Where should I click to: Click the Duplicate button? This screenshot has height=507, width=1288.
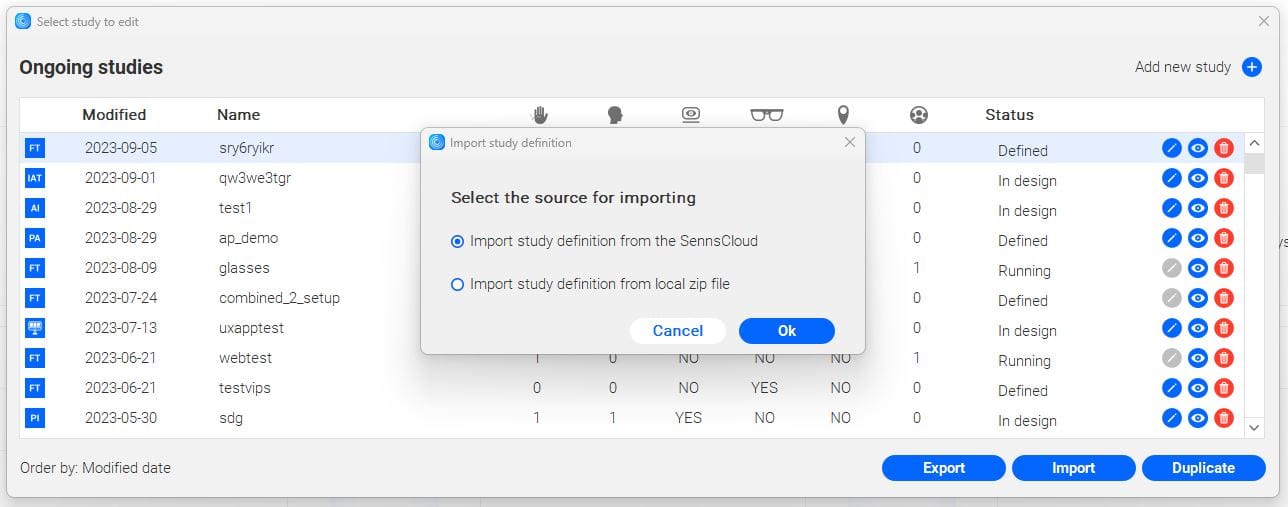point(1204,468)
